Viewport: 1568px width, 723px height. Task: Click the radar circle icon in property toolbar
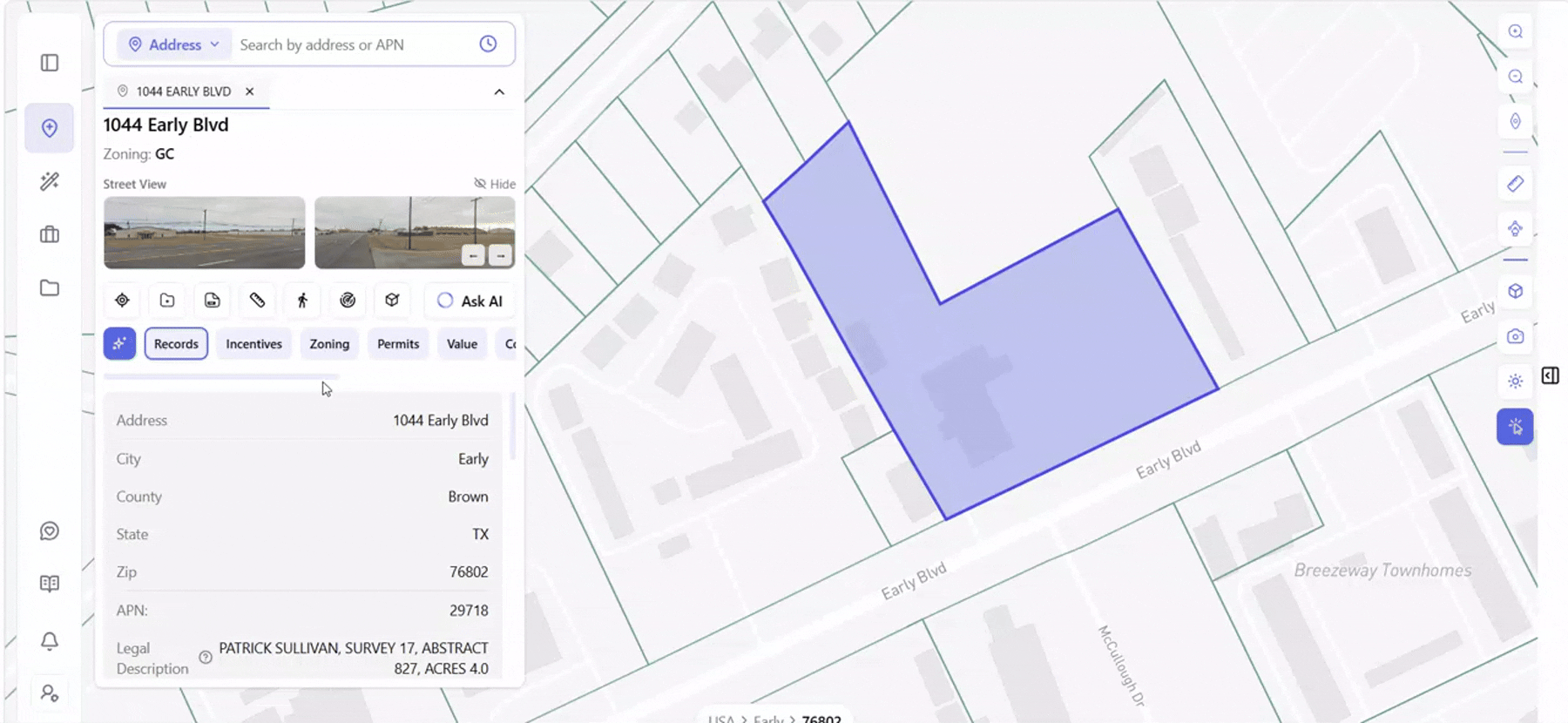348,301
